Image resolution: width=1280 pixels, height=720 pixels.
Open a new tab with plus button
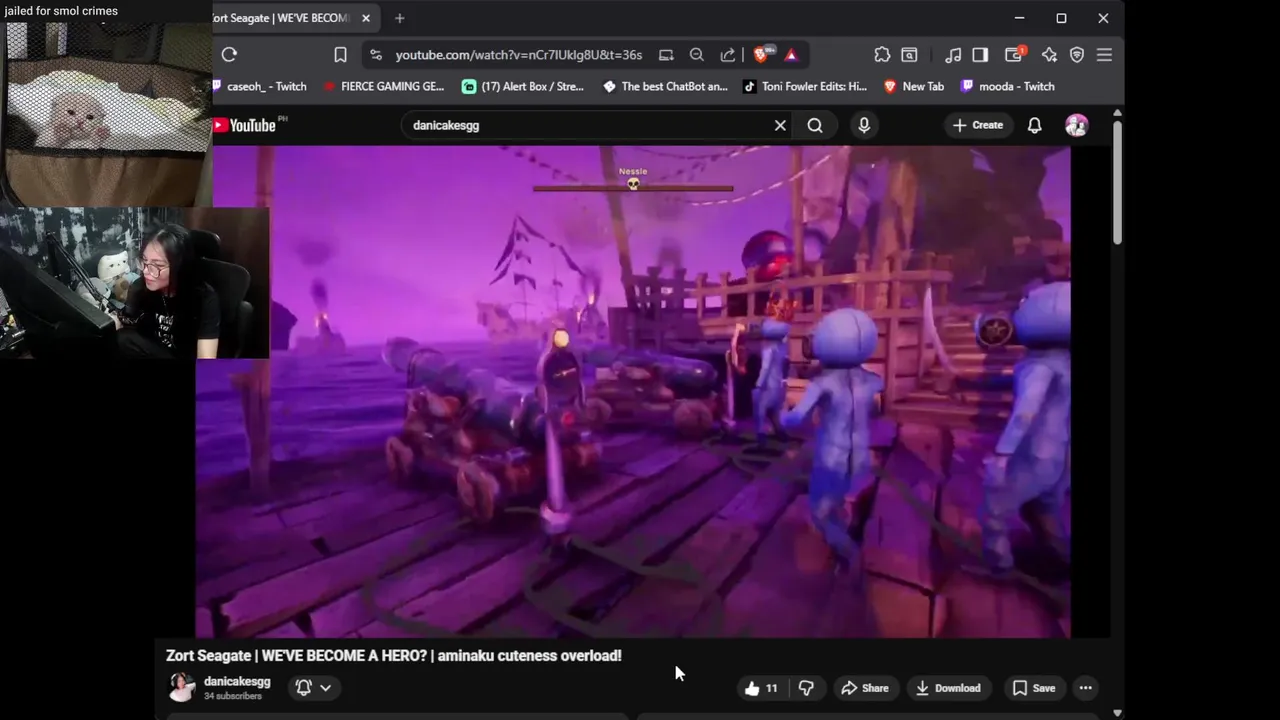pyautogui.click(x=399, y=18)
